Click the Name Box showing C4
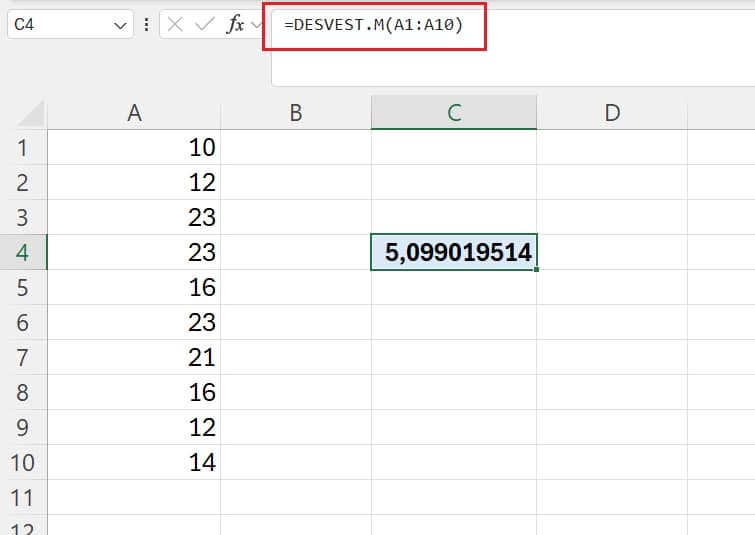The image size is (755, 535). click(70, 24)
